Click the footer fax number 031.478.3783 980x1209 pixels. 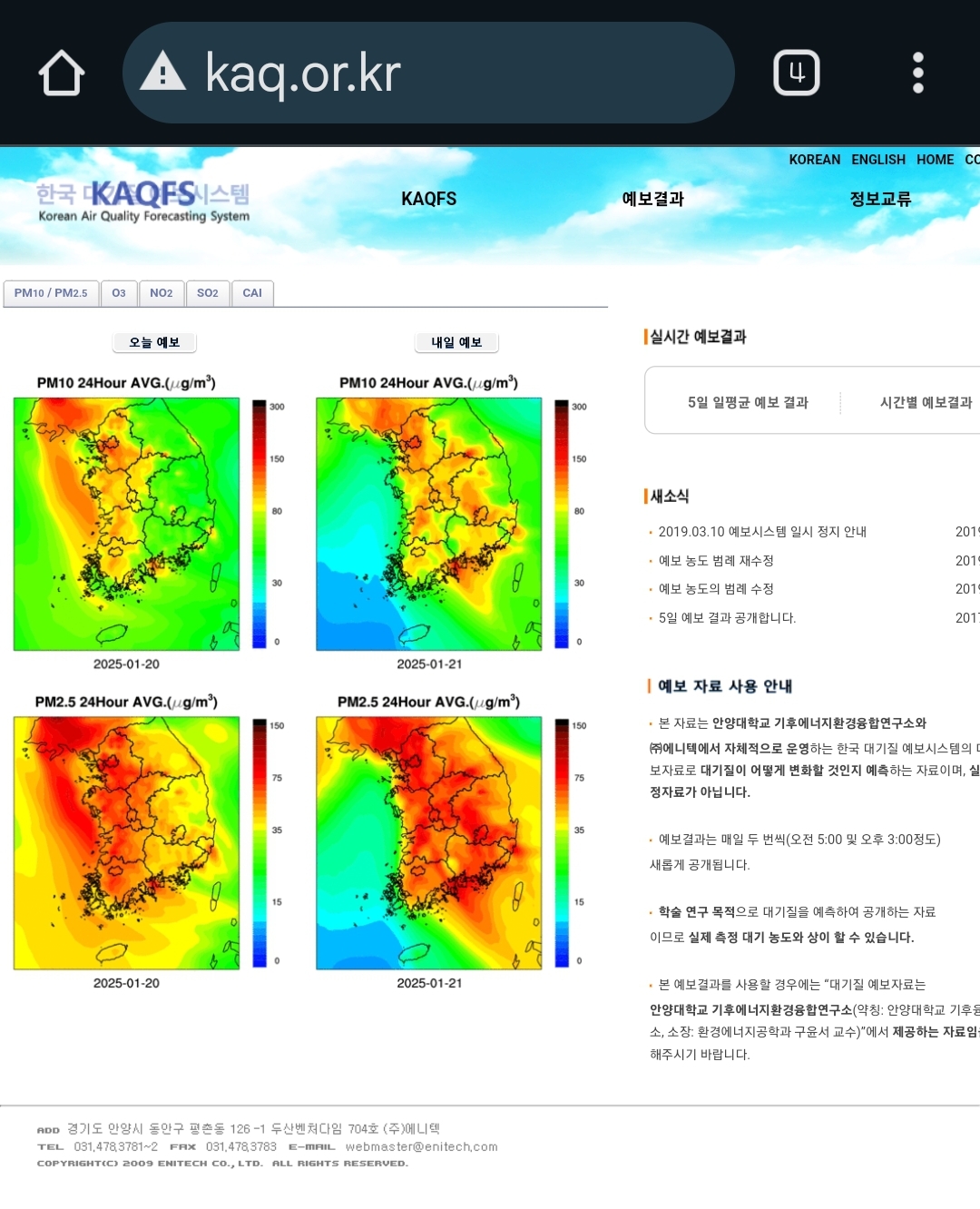pyautogui.click(x=241, y=1146)
